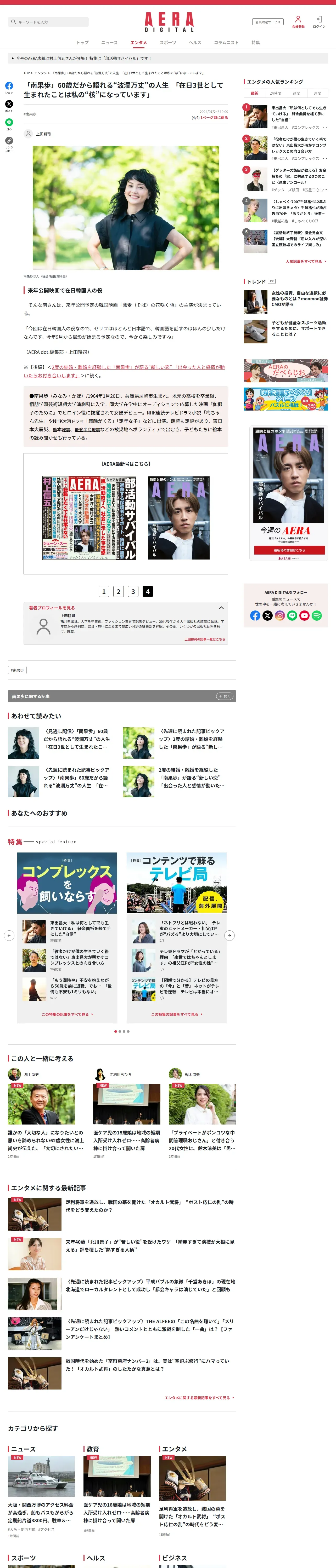This screenshot has height=1568, width=336.
Task: Click the author avatar next to 上田耕司
Action: 28,133
